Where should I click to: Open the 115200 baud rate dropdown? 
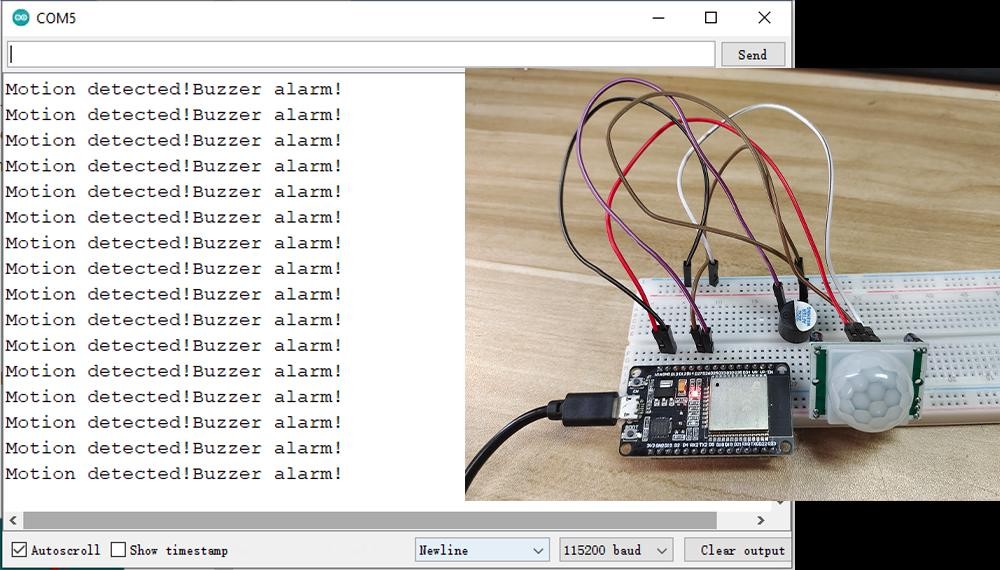[x=616, y=550]
